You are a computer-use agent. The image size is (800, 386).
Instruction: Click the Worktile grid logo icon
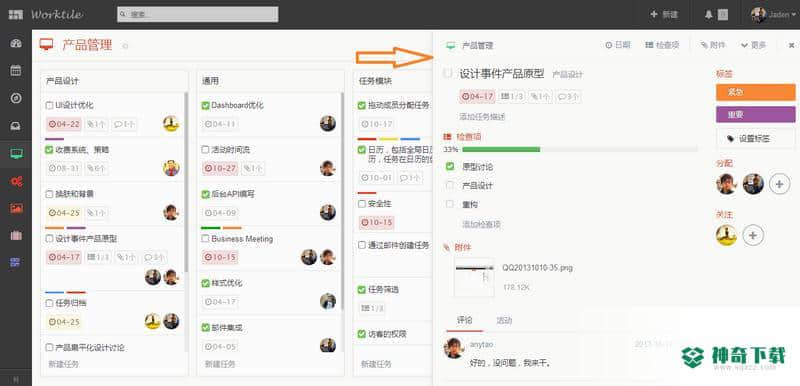pyautogui.click(x=16, y=14)
